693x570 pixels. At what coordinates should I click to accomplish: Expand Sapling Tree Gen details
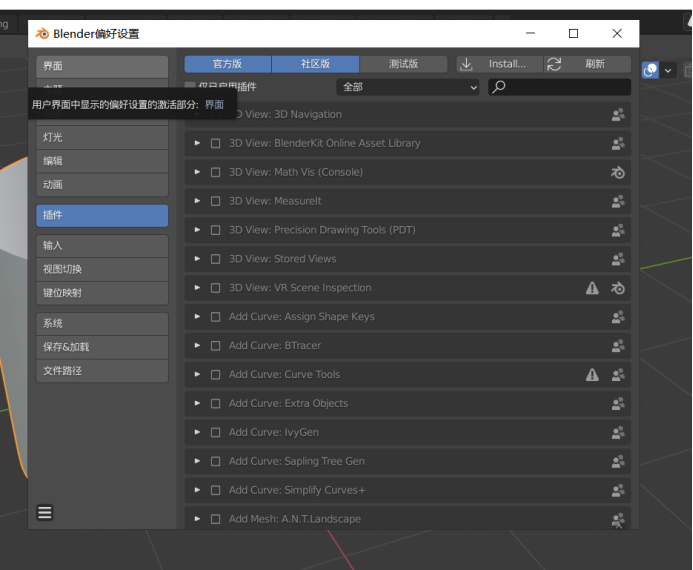pos(197,461)
